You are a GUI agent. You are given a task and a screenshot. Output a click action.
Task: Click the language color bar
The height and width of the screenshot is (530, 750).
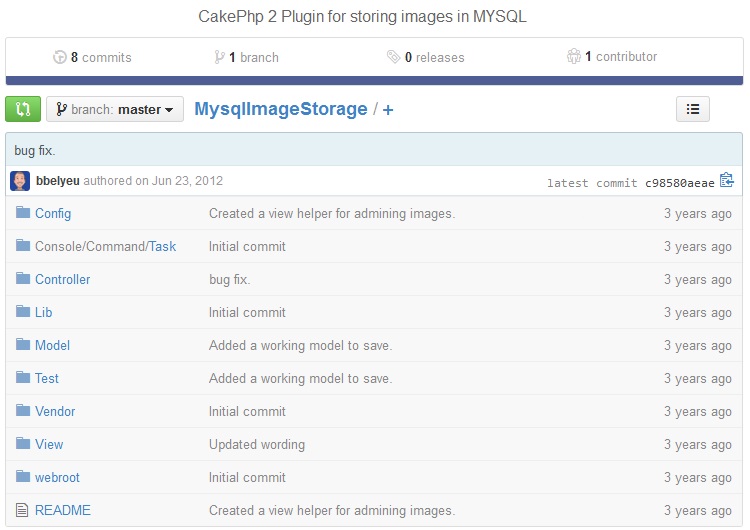point(374,80)
